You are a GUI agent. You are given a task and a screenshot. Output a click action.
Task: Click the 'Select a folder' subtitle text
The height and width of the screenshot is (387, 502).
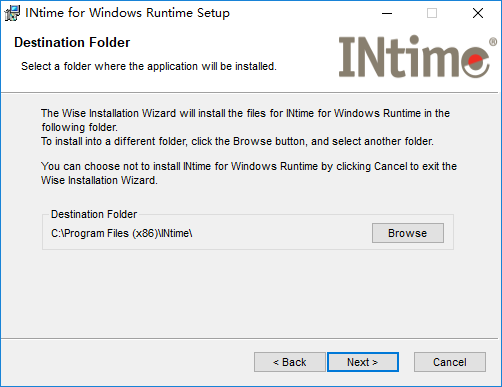(149, 66)
